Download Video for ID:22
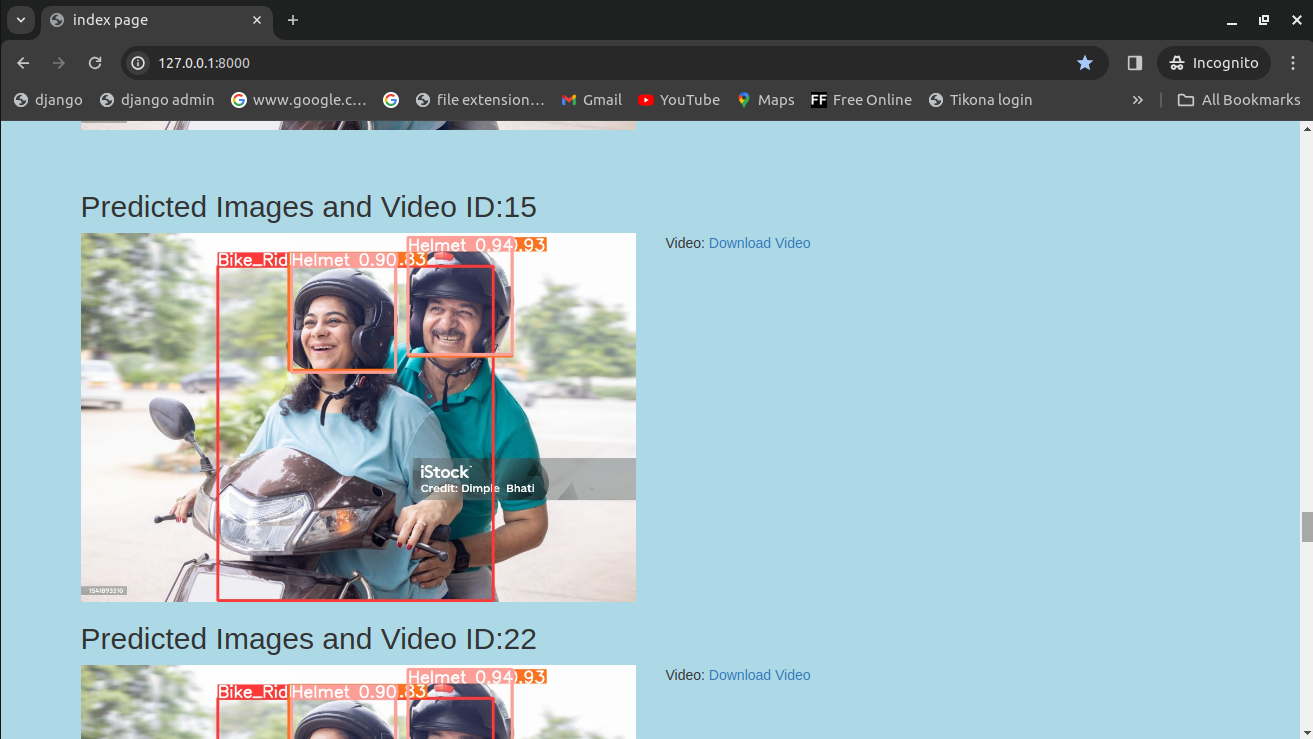Screen dimensions: 1313x739 coord(759,675)
